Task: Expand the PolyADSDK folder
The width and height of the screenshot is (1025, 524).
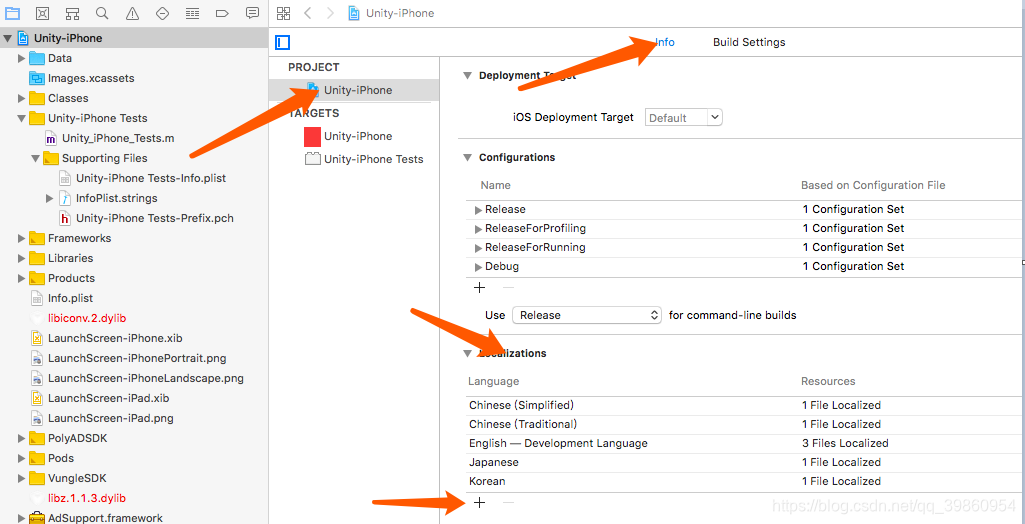Action: (x=22, y=438)
